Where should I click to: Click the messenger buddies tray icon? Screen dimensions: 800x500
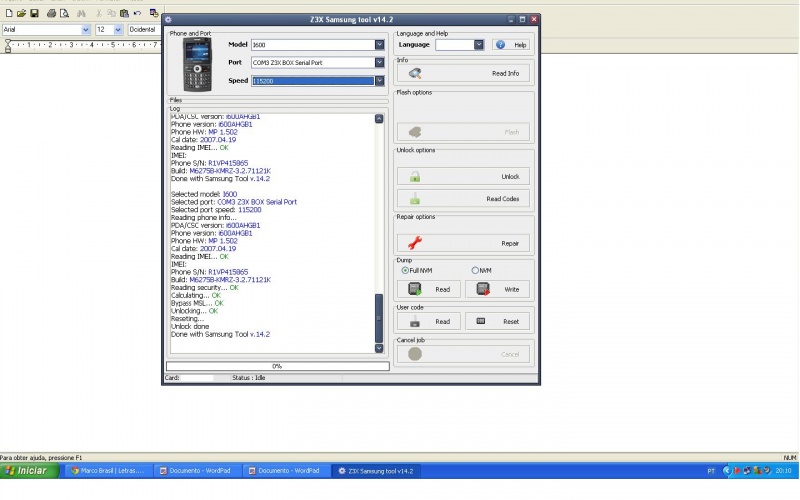coord(757,470)
